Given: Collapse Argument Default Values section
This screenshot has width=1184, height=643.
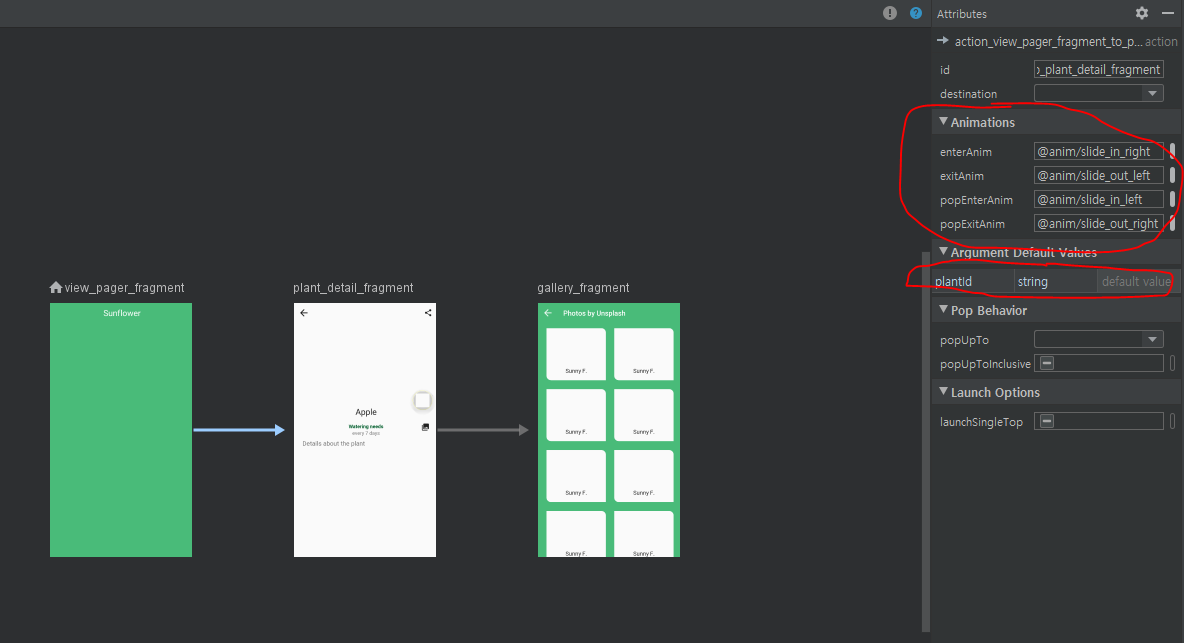Looking at the screenshot, I should (x=943, y=251).
